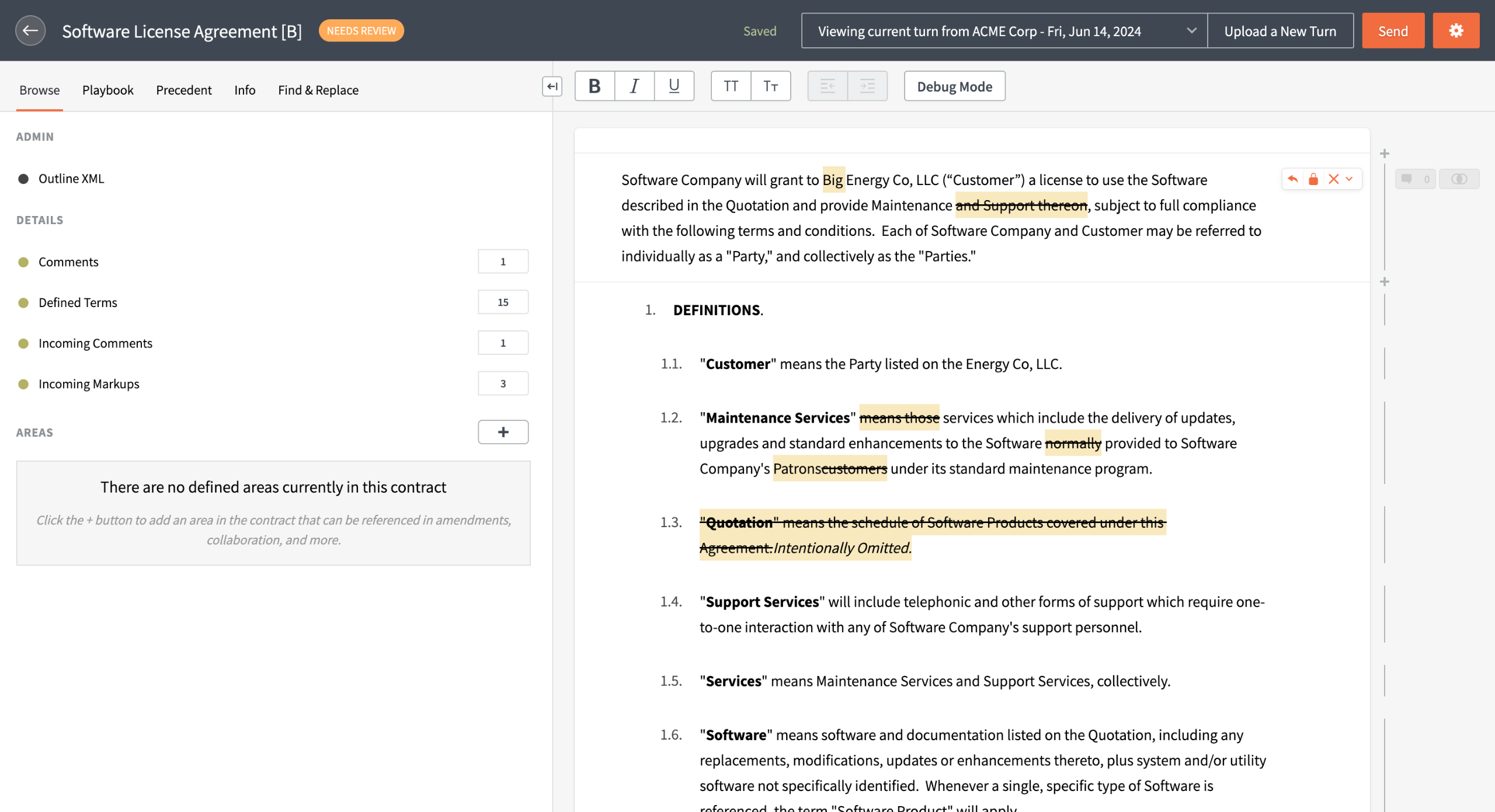Apply bold formatting from the toolbar
The width and height of the screenshot is (1495, 812).
coord(594,86)
